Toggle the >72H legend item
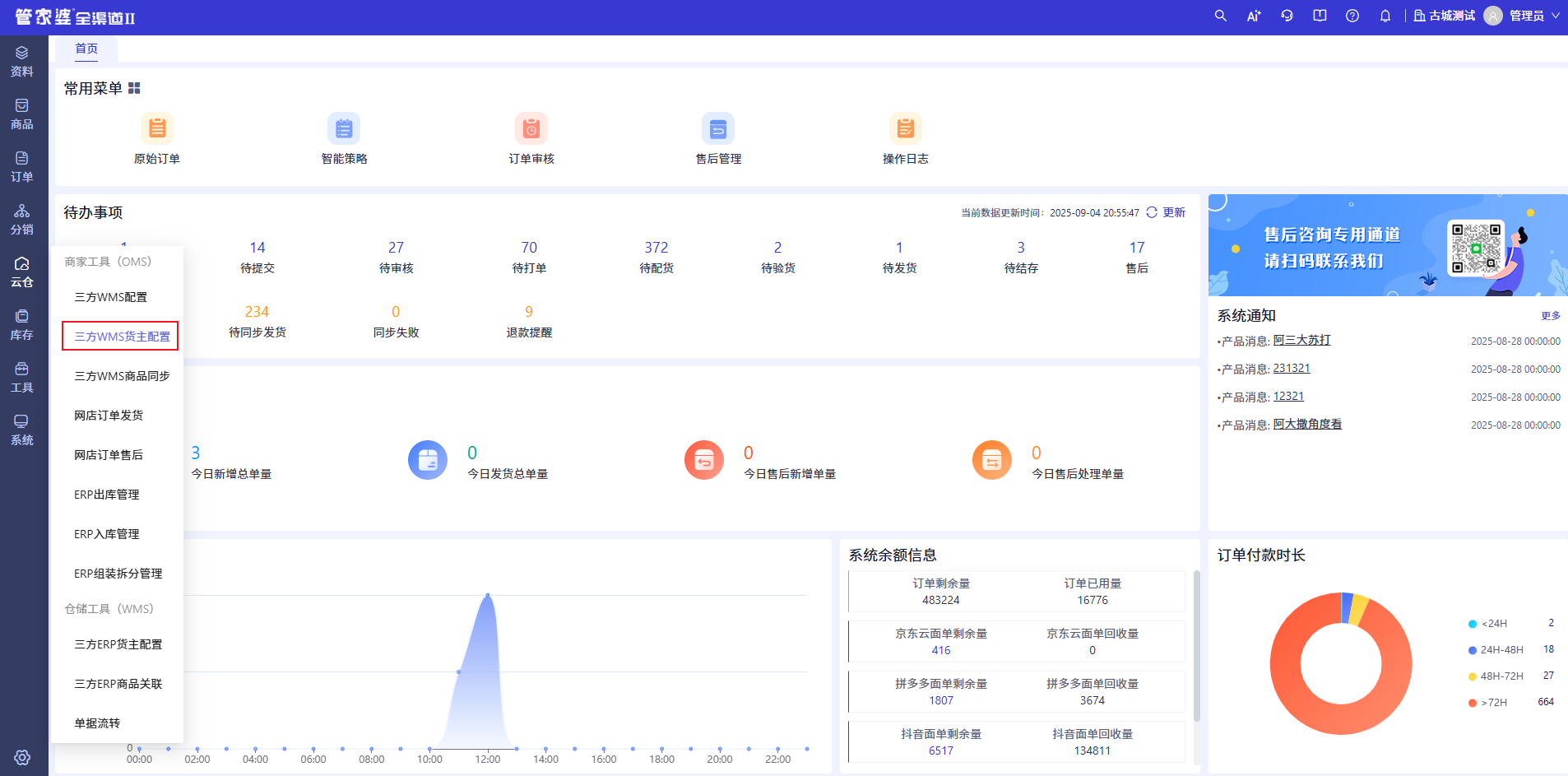Image resolution: width=1568 pixels, height=776 pixels. click(x=1488, y=703)
